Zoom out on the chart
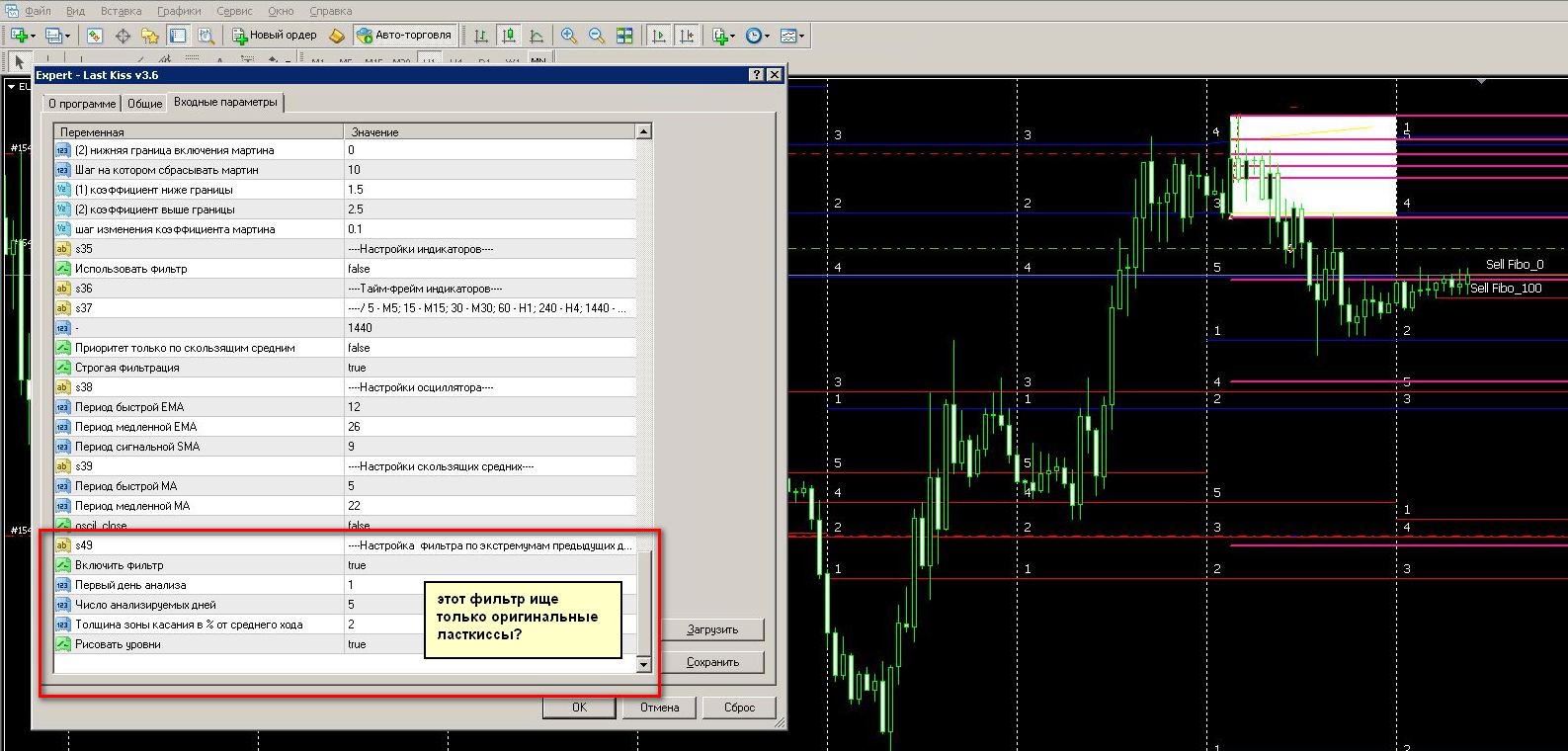This screenshot has height=751, width=1568. pos(597,36)
